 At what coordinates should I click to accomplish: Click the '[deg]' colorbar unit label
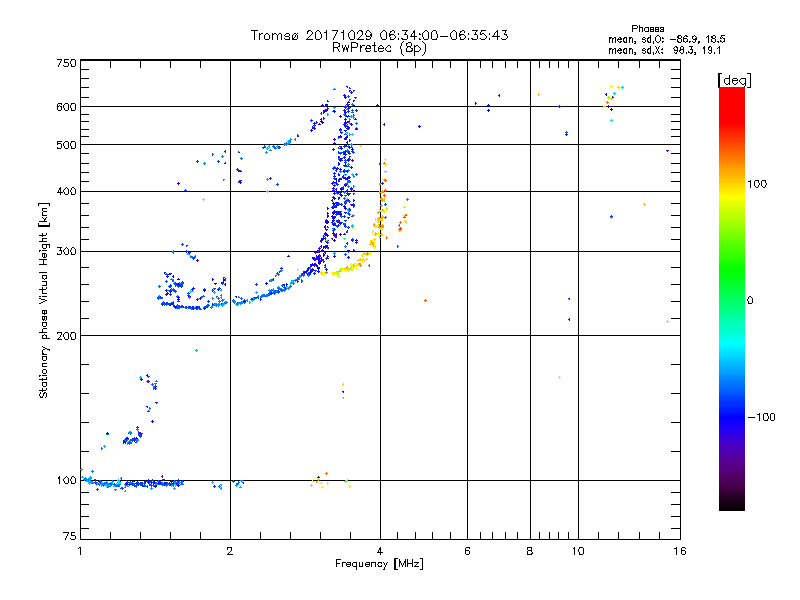(734, 81)
